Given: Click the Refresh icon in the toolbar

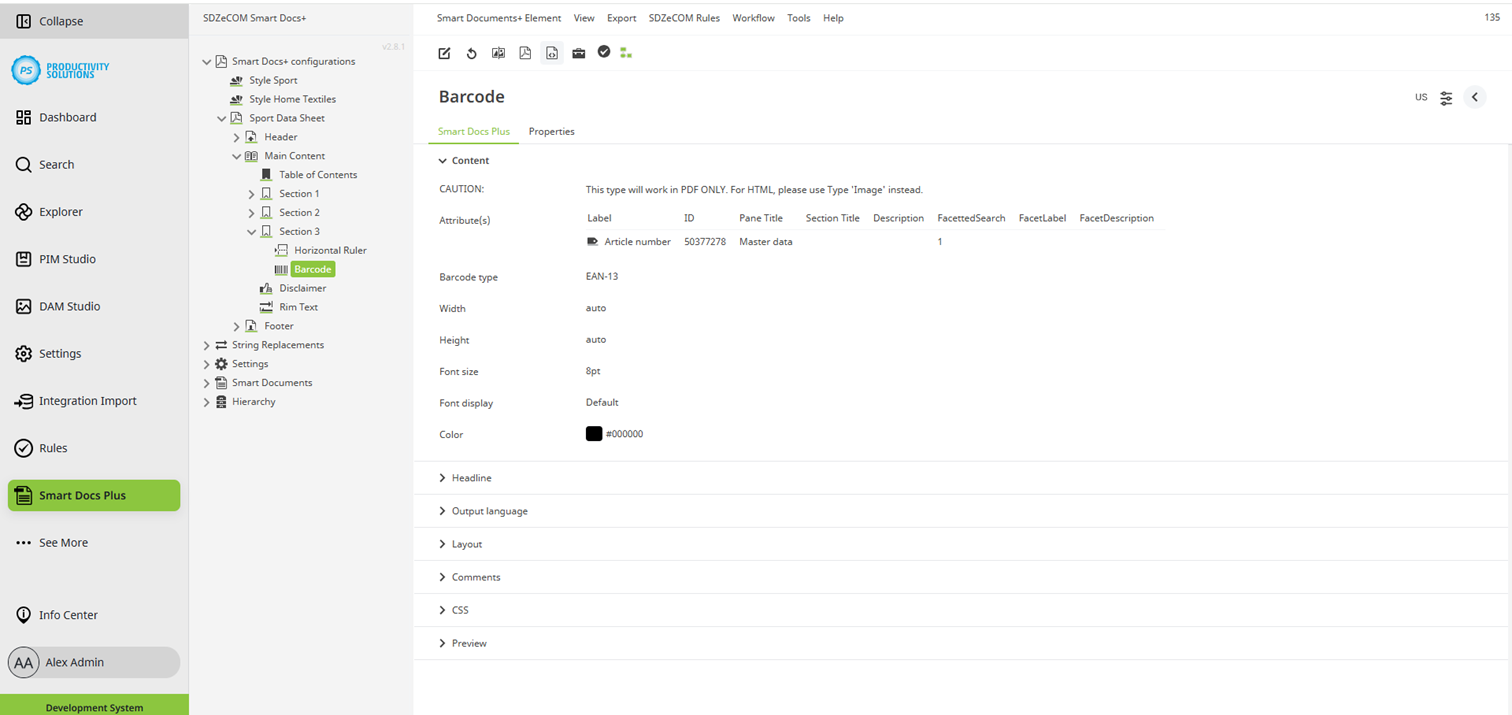Looking at the screenshot, I should 471,52.
